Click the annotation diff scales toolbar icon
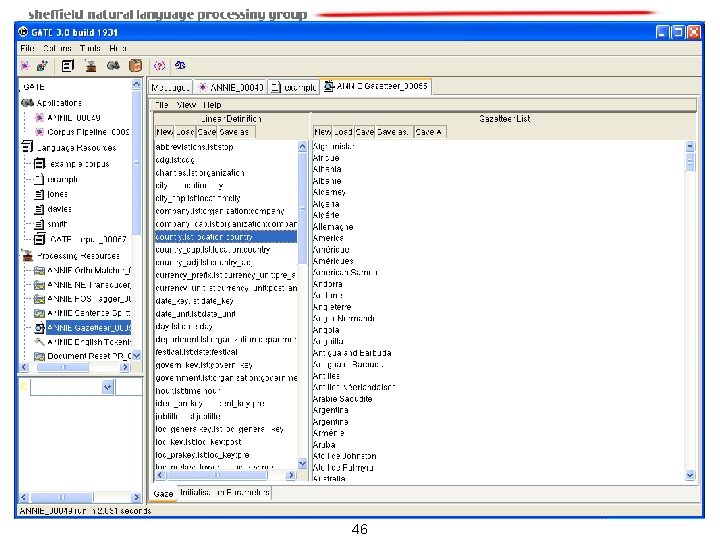The width and height of the screenshot is (720, 540). pos(180,66)
